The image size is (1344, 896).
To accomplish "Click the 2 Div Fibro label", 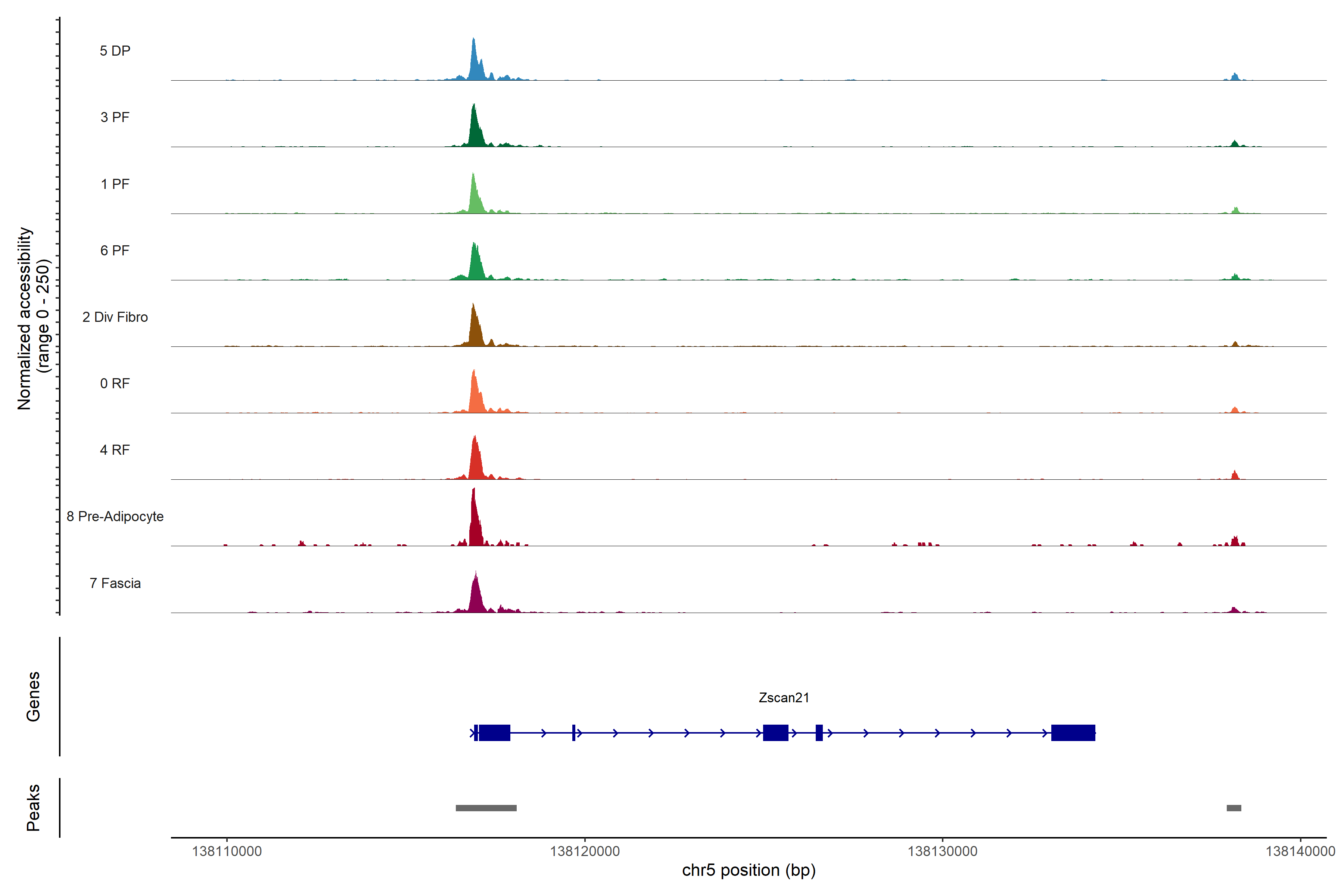I will tap(115, 317).
